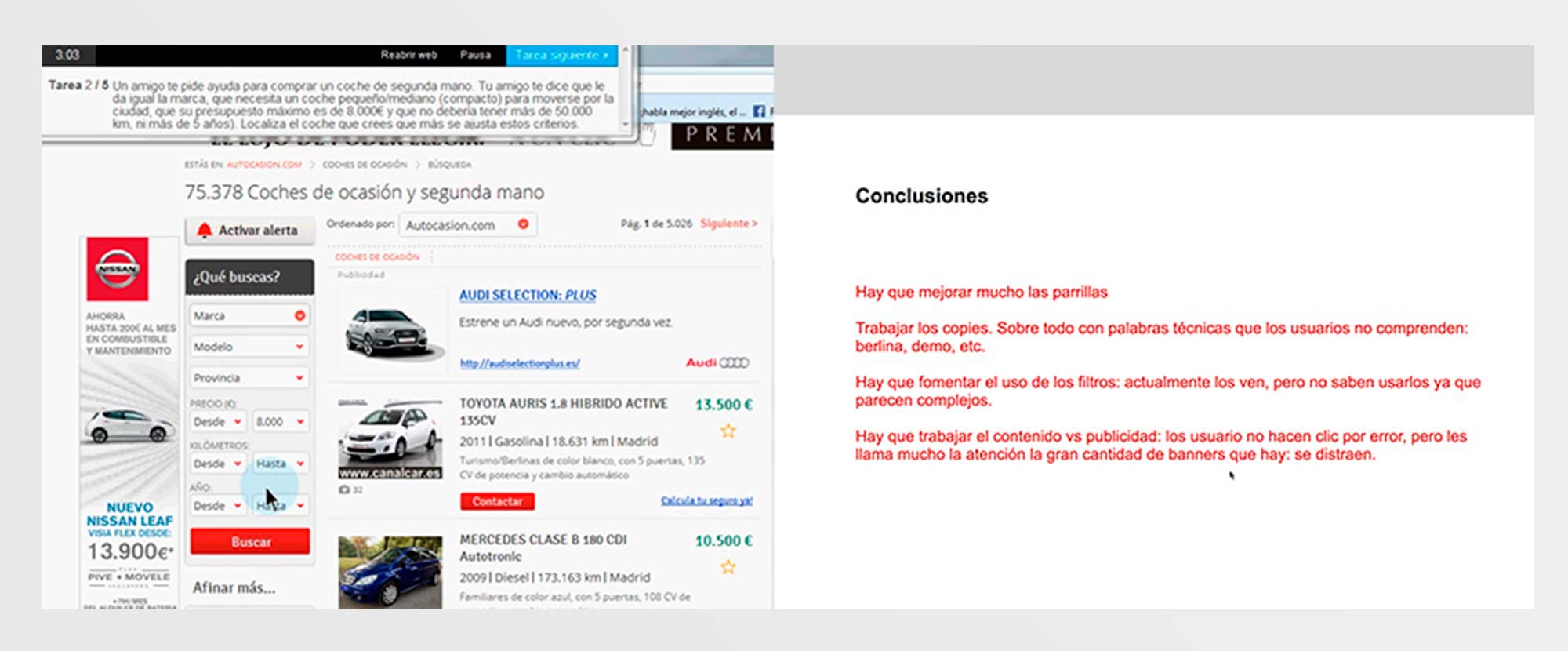The width and height of the screenshot is (1568, 651).
Task: Click the 'contenido vs publicidad' conclusion paragraph
Action: (1160, 446)
